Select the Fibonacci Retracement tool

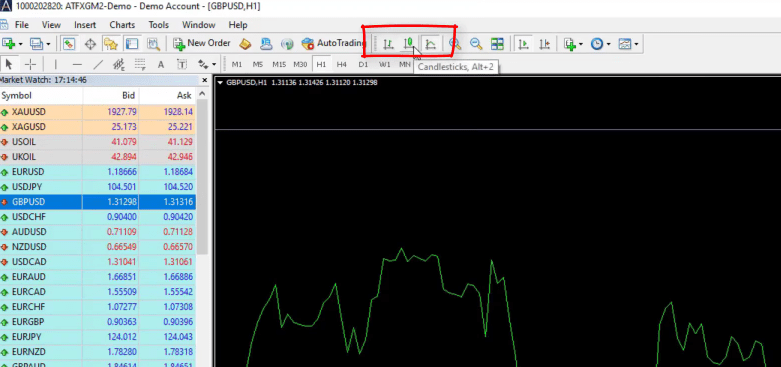pyautogui.click(x=140, y=64)
